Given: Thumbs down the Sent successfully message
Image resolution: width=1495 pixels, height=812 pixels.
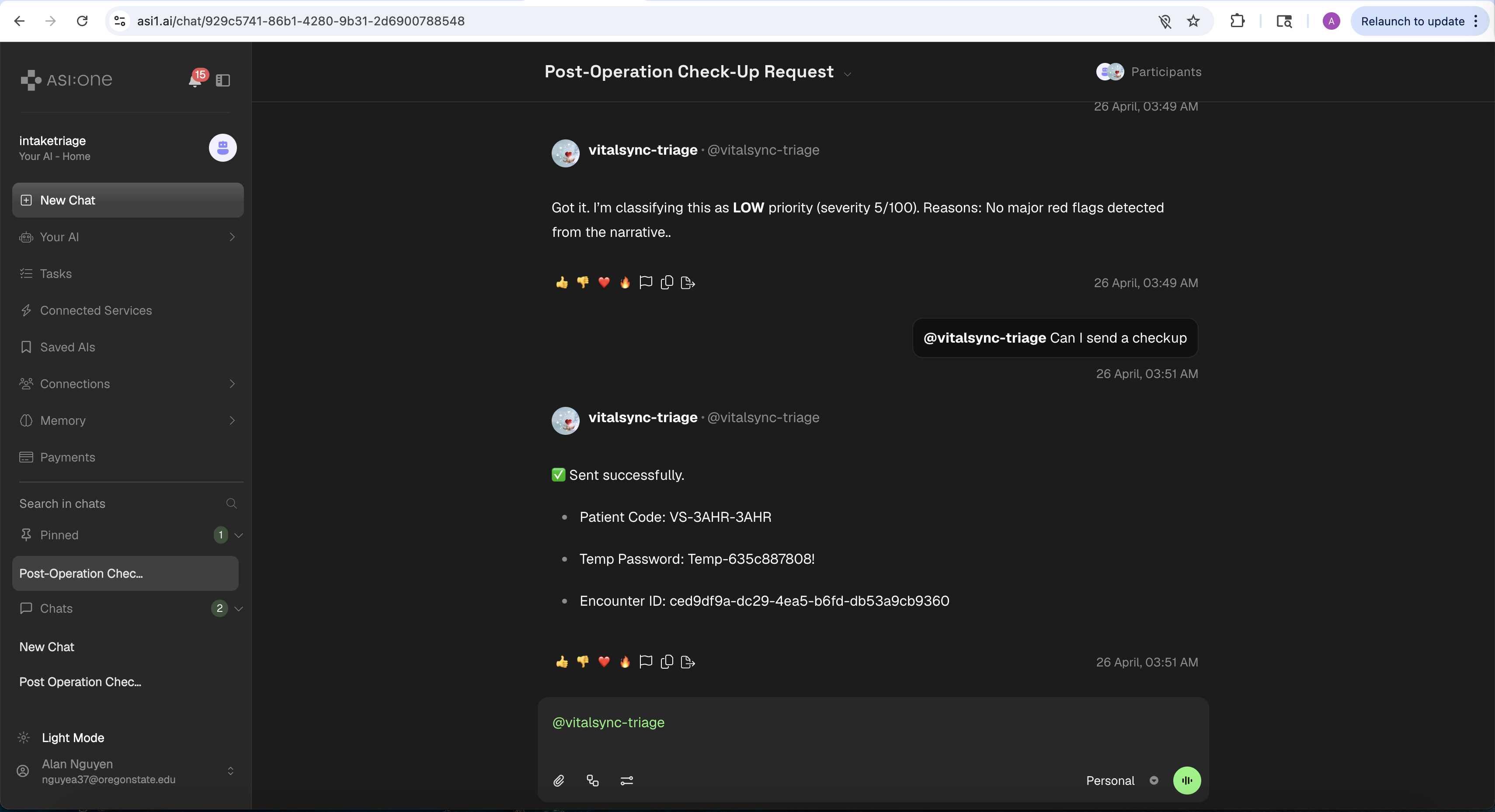Looking at the screenshot, I should tap(583, 662).
